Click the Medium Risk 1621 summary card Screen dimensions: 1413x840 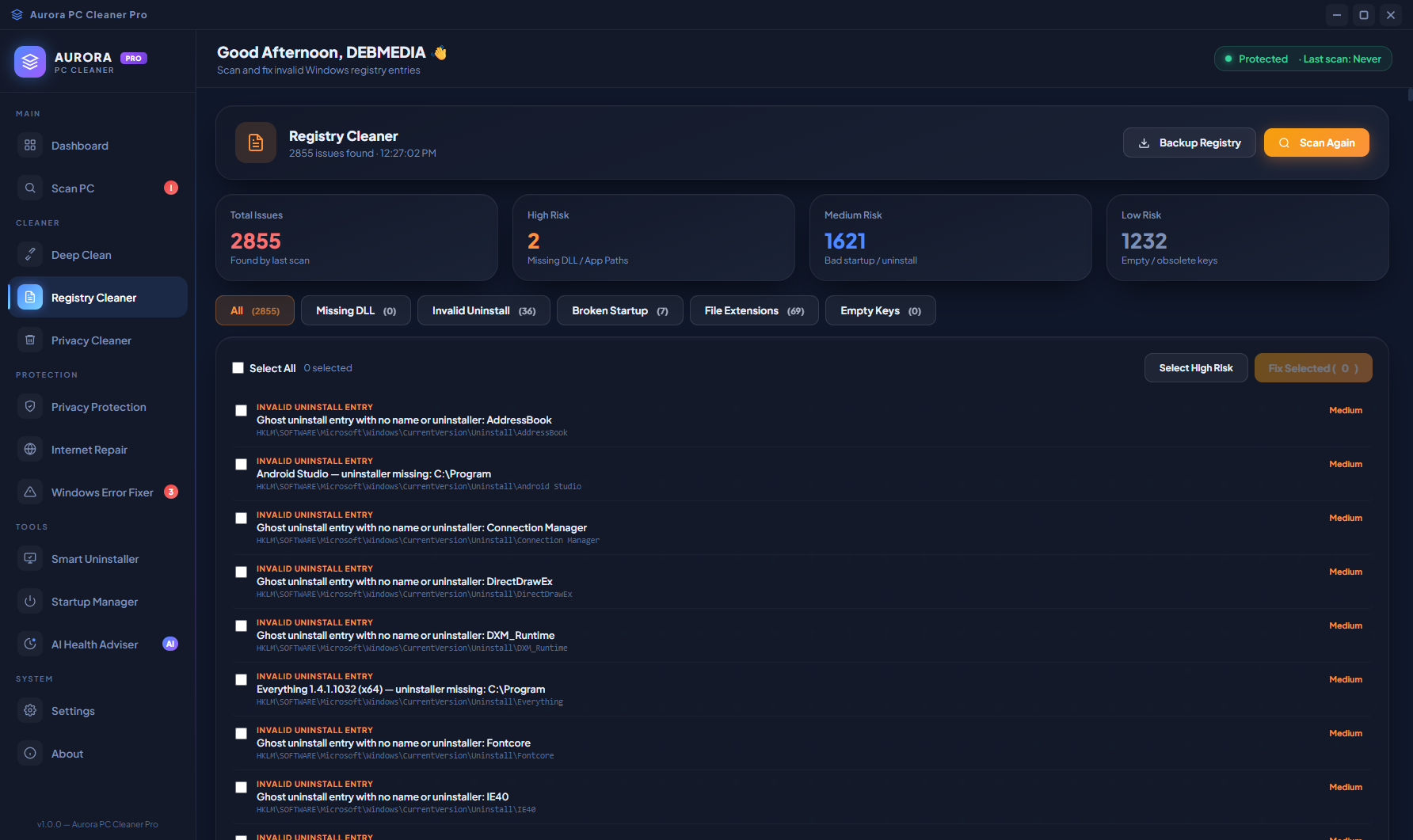[x=950, y=238]
